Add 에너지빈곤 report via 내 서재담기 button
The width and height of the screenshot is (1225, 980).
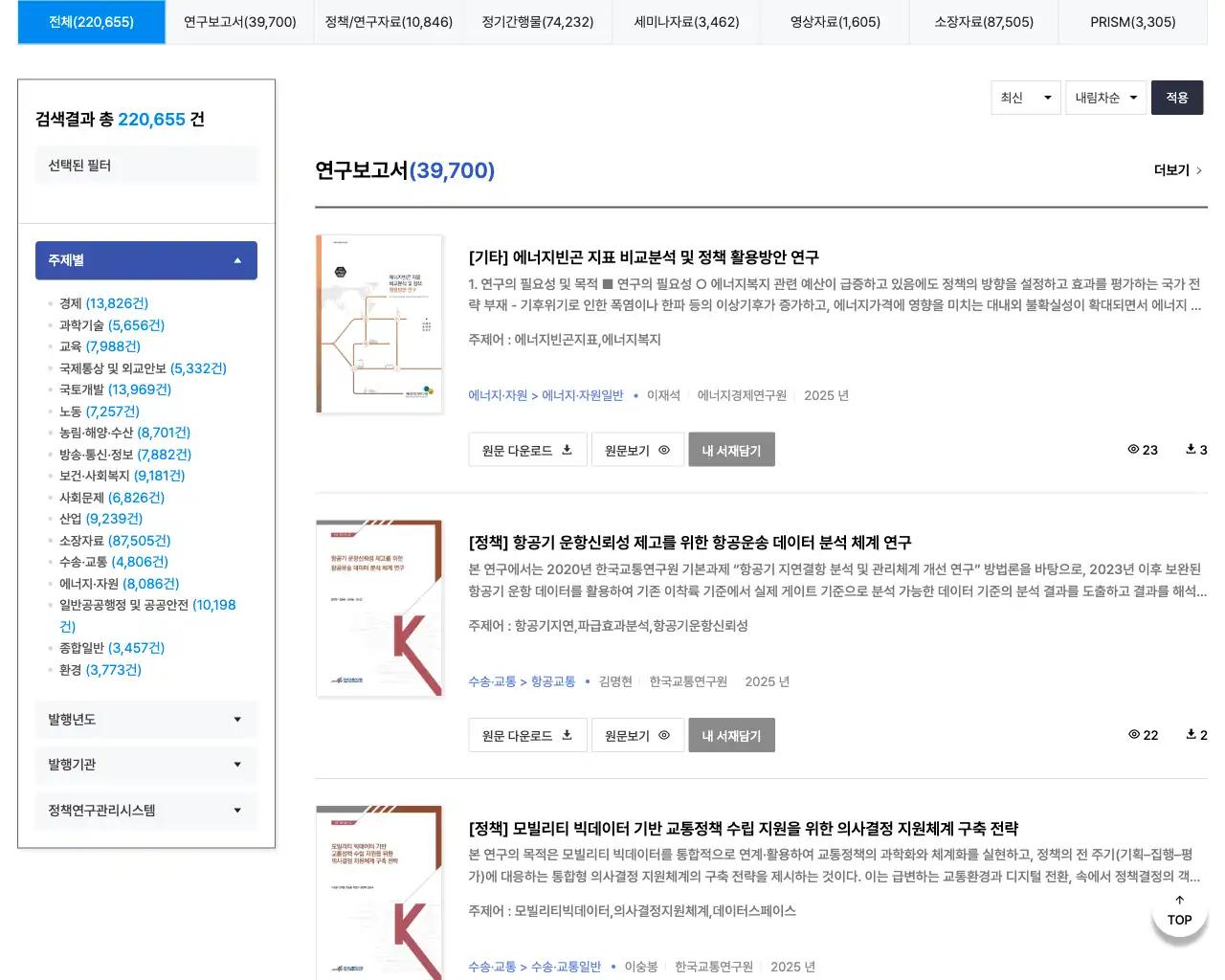pyautogui.click(x=731, y=449)
